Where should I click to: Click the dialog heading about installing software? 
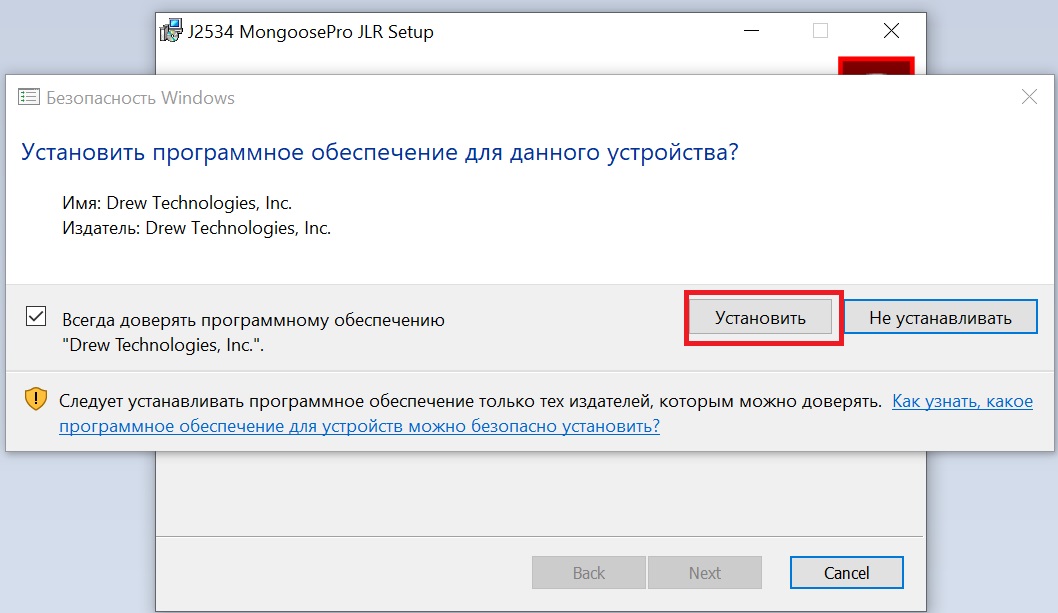click(x=380, y=152)
